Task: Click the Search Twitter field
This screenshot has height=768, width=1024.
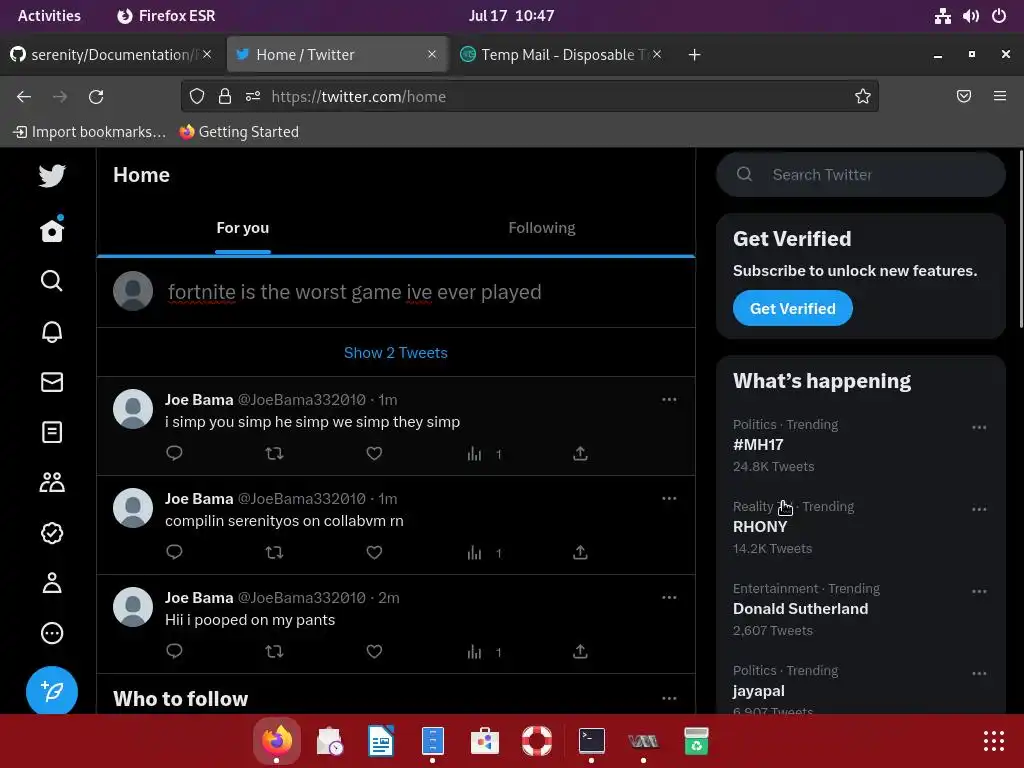Action: (861, 174)
